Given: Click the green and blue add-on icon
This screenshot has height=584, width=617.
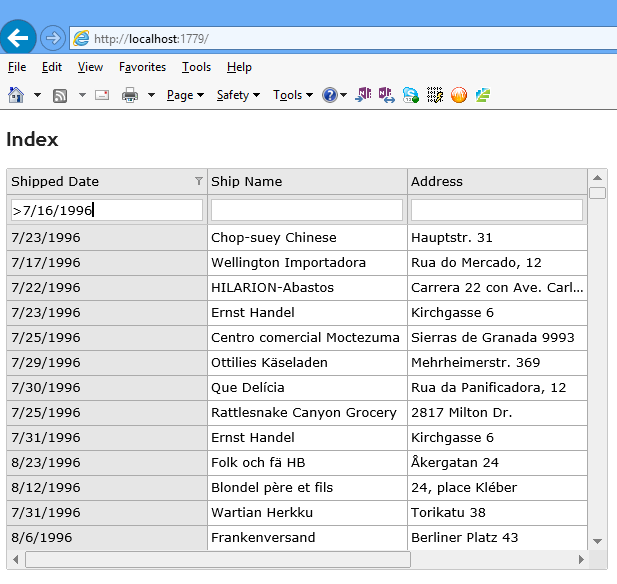Looking at the screenshot, I should 483,95.
